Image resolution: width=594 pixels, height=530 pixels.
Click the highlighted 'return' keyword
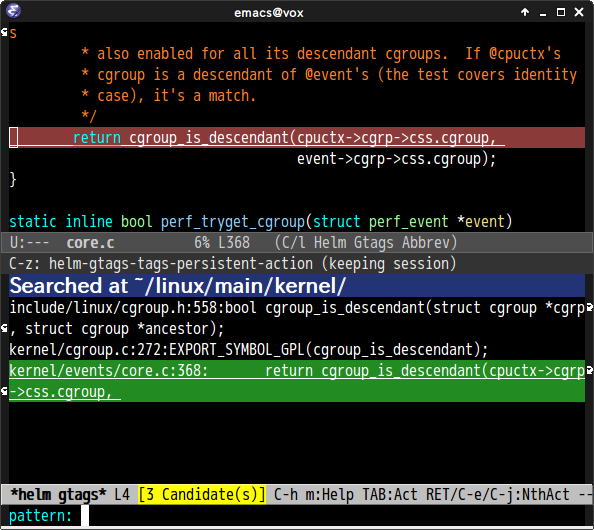pyautogui.click(x=97, y=138)
